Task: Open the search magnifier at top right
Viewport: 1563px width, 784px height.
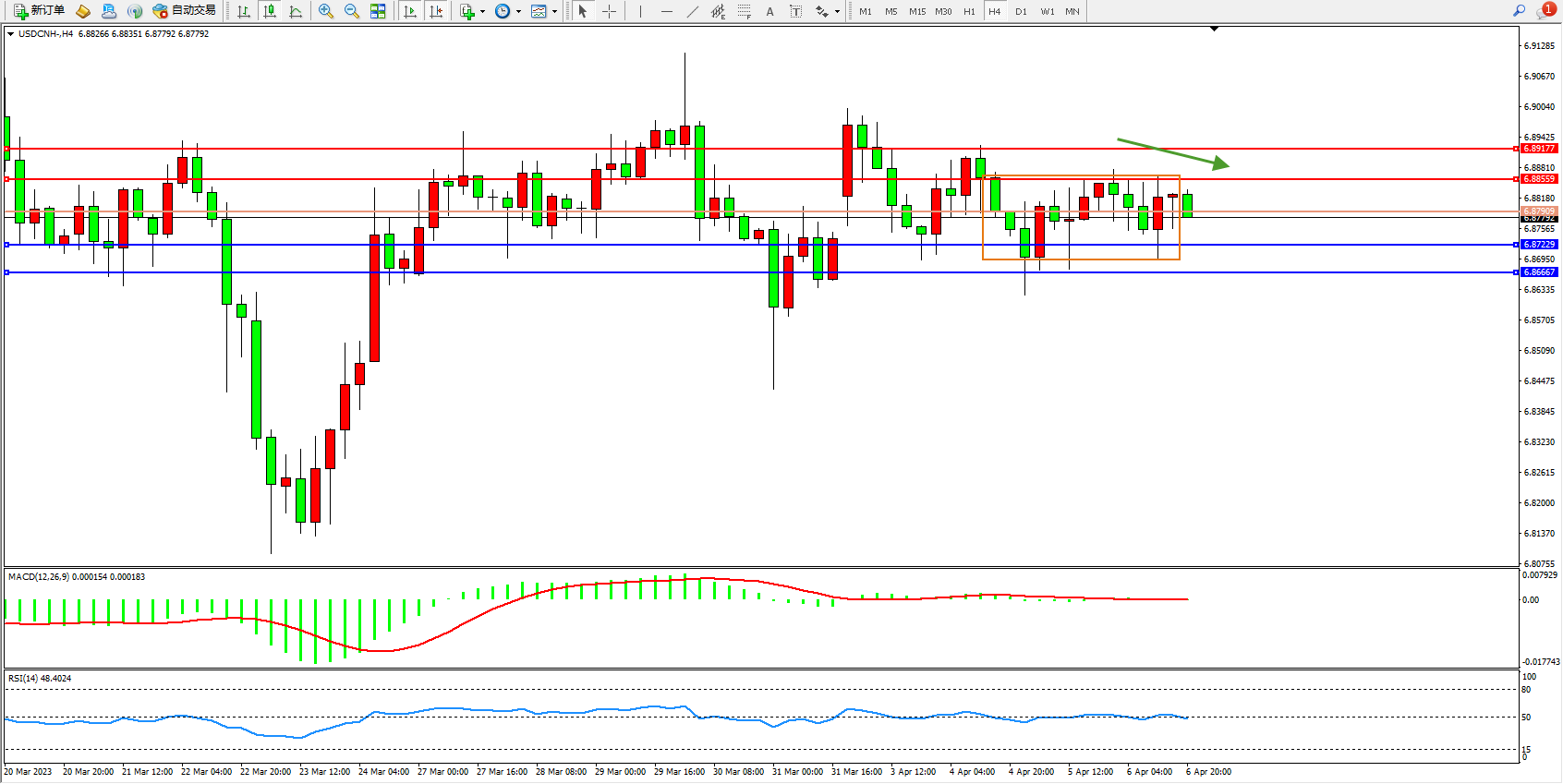Action: coord(1519,11)
